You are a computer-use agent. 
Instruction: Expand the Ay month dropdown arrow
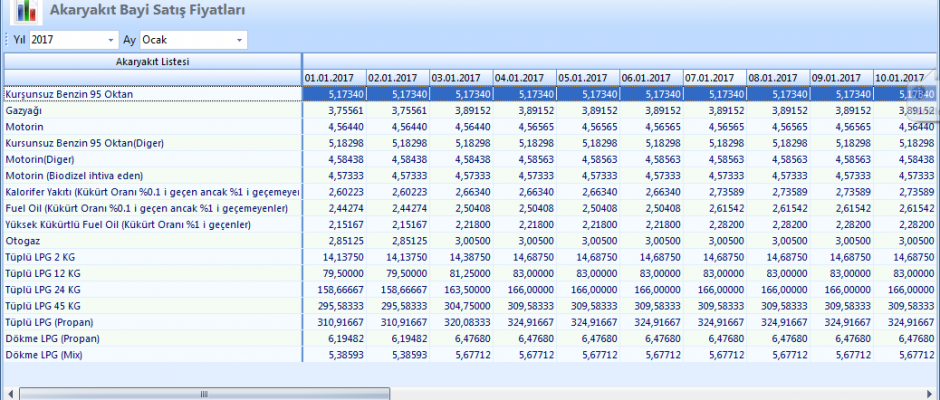239,40
